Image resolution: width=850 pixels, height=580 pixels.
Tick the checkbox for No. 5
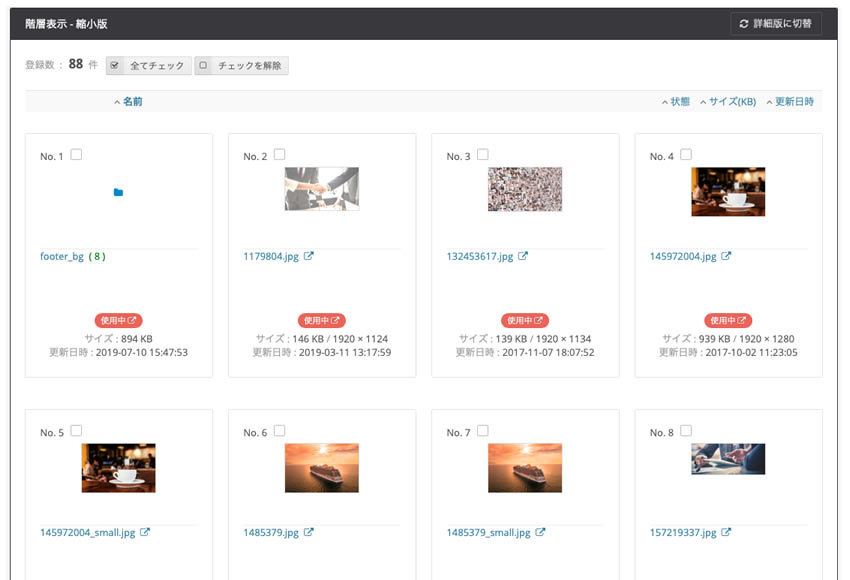pyautogui.click(x=76, y=430)
